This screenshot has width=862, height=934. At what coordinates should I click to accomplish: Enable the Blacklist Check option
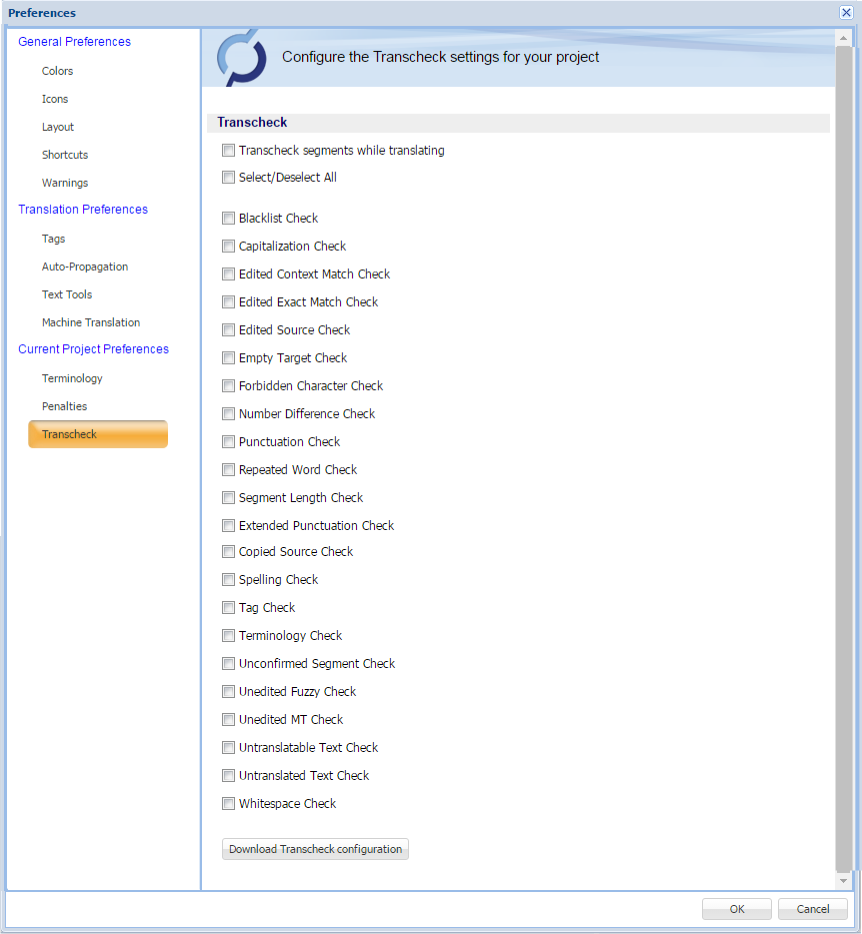pos(228,218)
